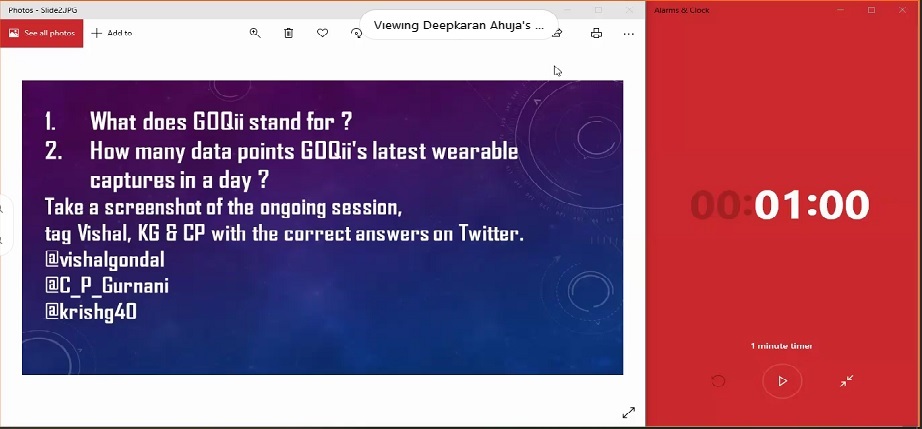This screenshot has width=922, height=429.
Task: Click the @krishg40 text on slide
Action: 91,312
